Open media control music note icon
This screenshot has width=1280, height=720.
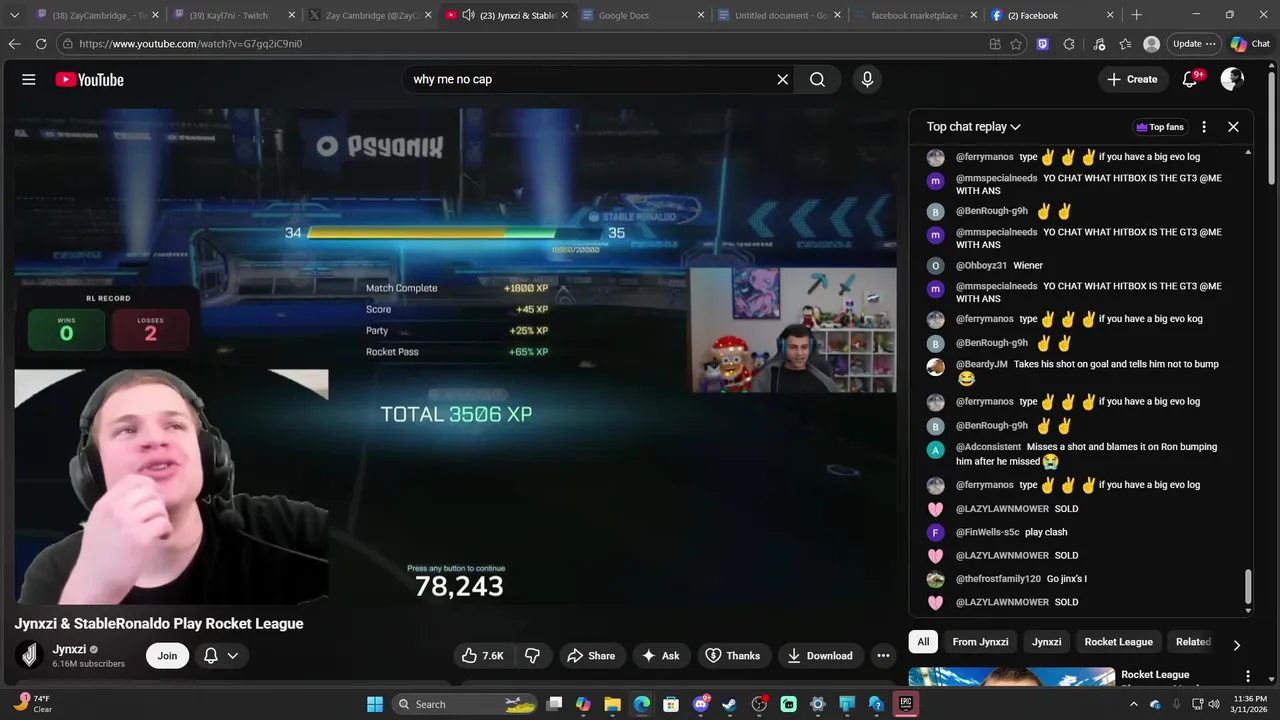click(1099, 44)
